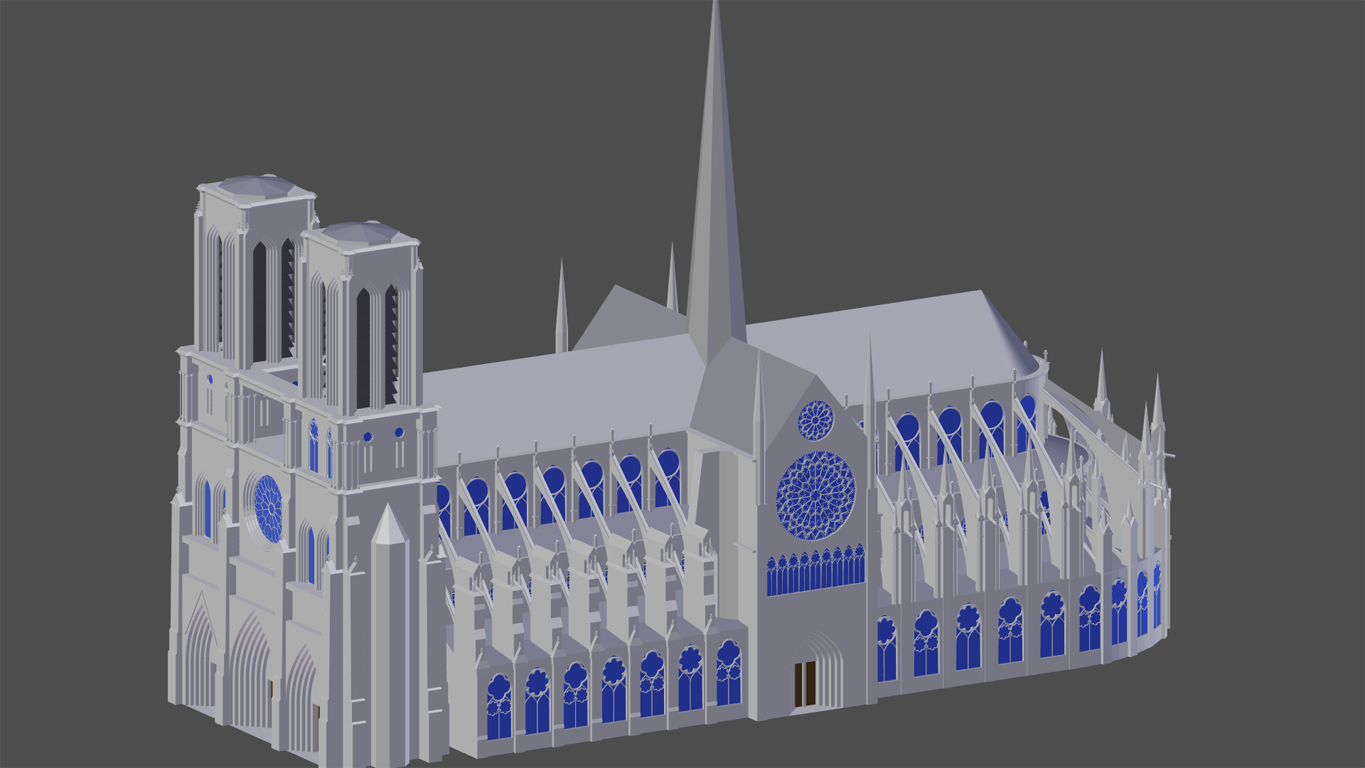This screenshot has width=1365, height=768.
Task: Select the west facade rose window
Action: coord(268,508)
